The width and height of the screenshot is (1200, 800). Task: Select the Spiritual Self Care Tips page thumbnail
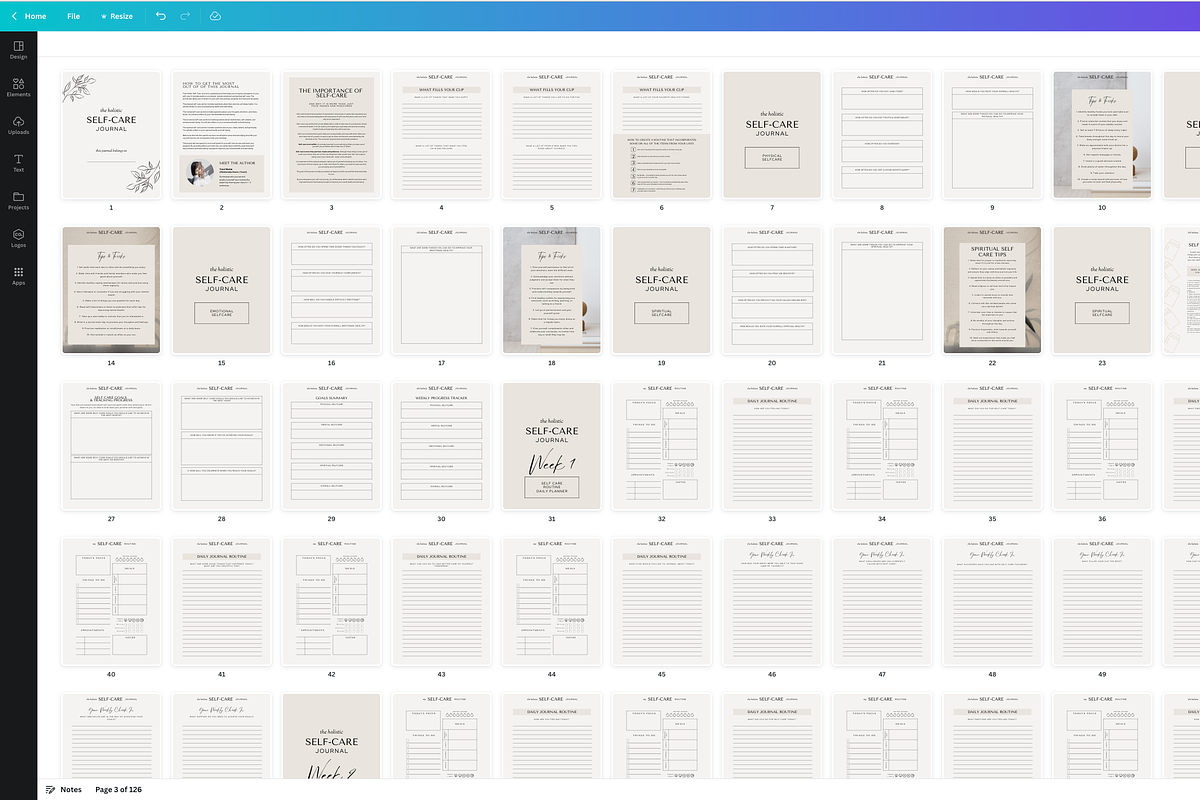[991, 290]
